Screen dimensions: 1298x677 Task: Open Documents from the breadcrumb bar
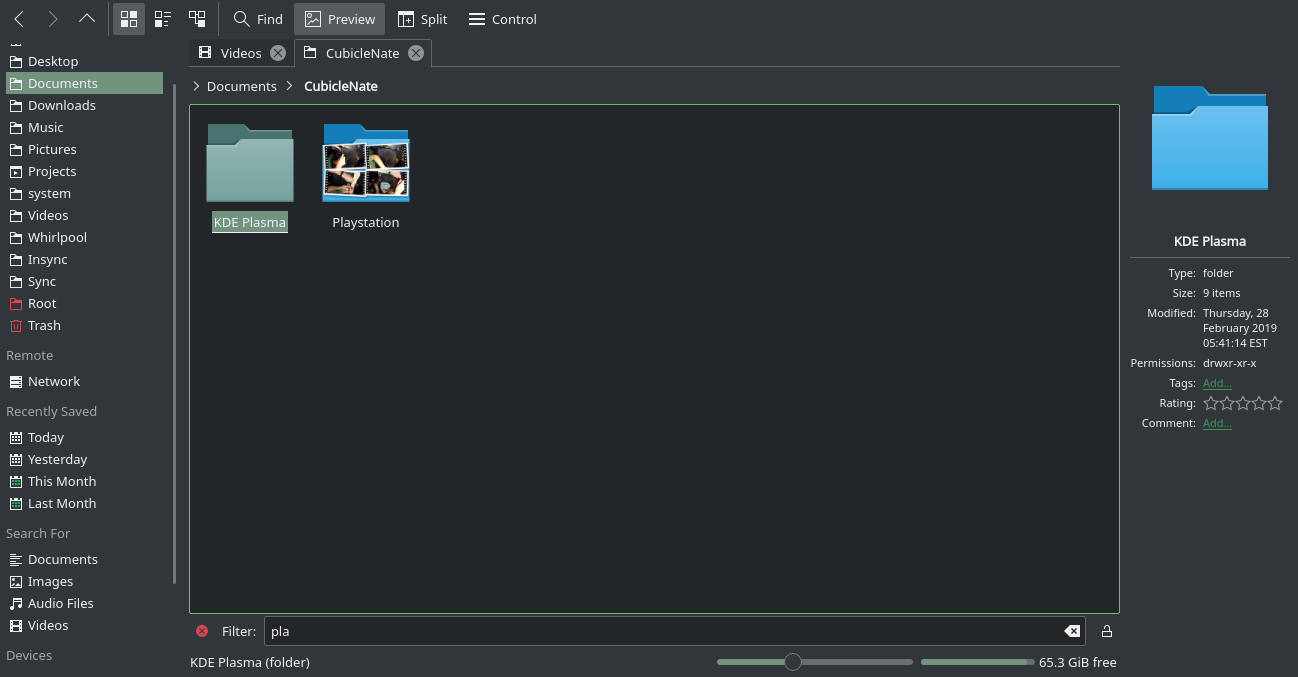click(x=241, y=86)
